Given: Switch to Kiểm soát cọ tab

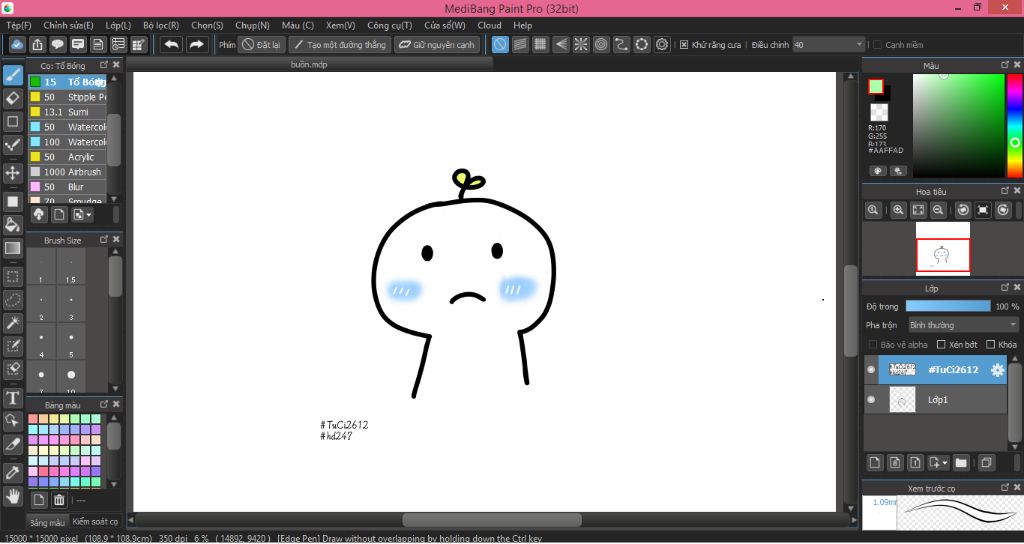Looking at the screenshot, I should (x=95, y=521).
